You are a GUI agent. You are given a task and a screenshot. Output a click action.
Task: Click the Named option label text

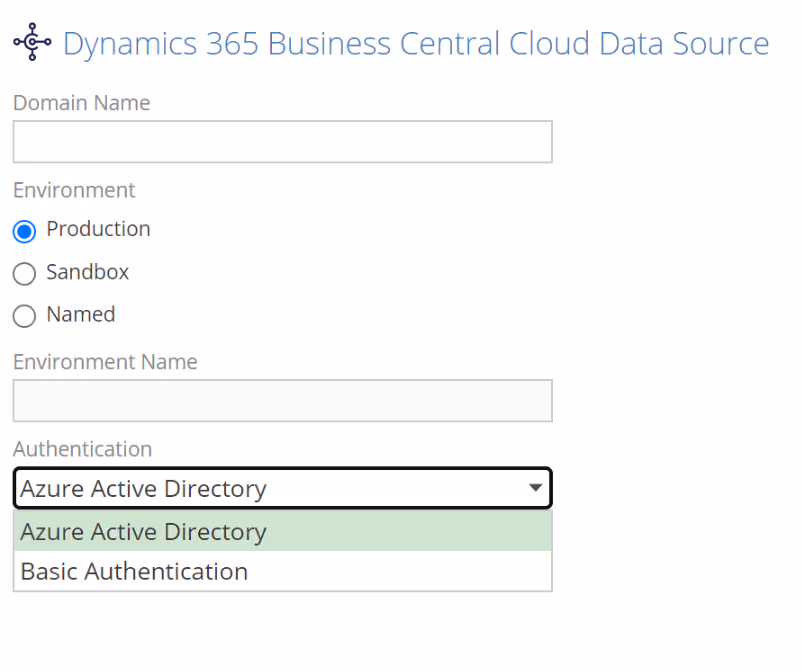(x=80, y=314)
